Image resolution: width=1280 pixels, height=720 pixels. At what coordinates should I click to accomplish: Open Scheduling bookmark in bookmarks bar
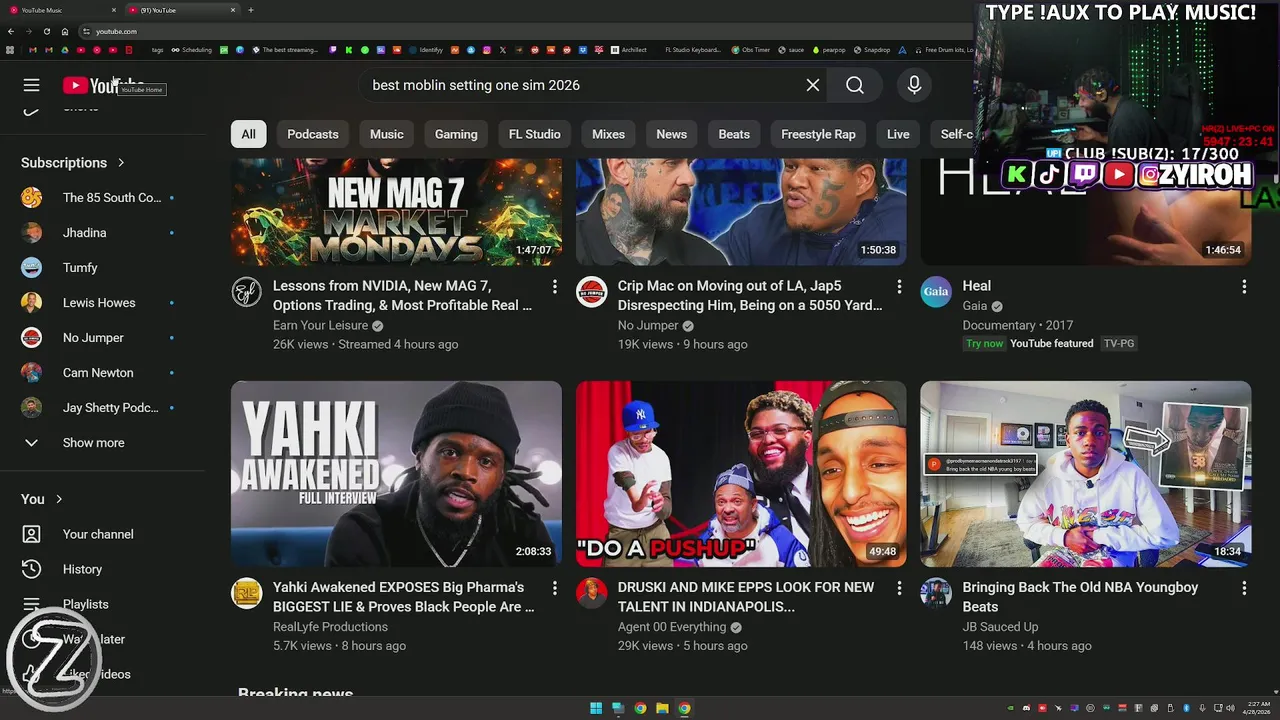pyautogui.click(x=192, y=50)
